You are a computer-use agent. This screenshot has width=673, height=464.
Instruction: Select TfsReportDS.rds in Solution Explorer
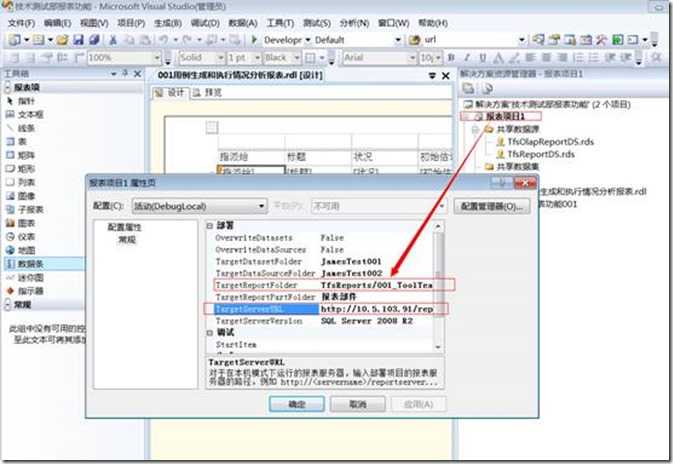point(536,154)
